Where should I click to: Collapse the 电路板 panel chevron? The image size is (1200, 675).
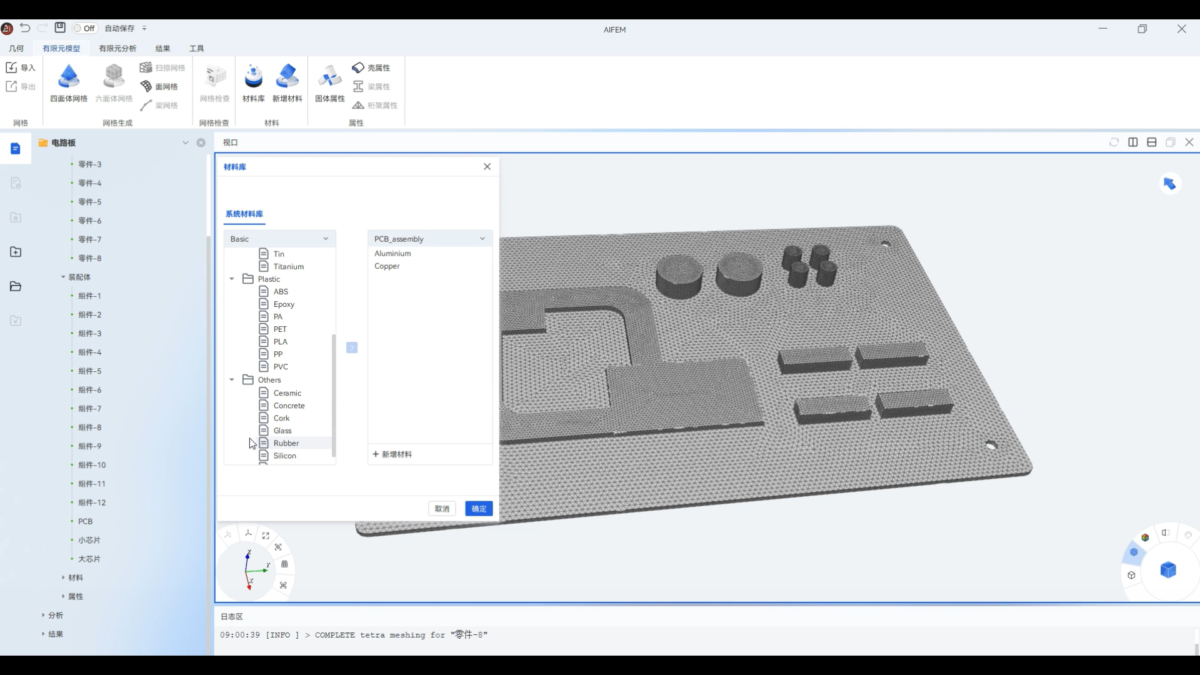pos(185,143)
